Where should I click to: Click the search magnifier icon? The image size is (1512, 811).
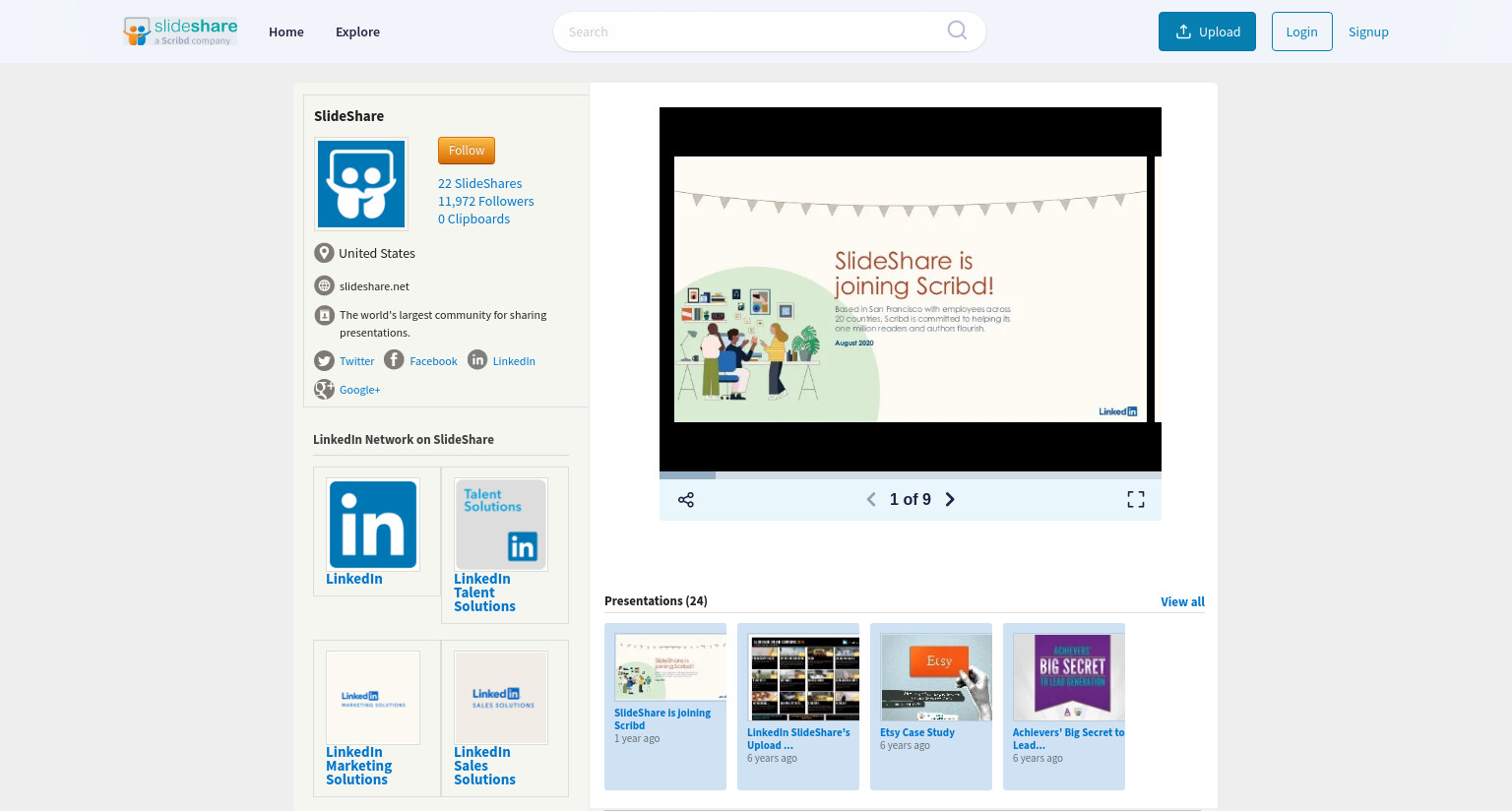click(x=957, y=31)
